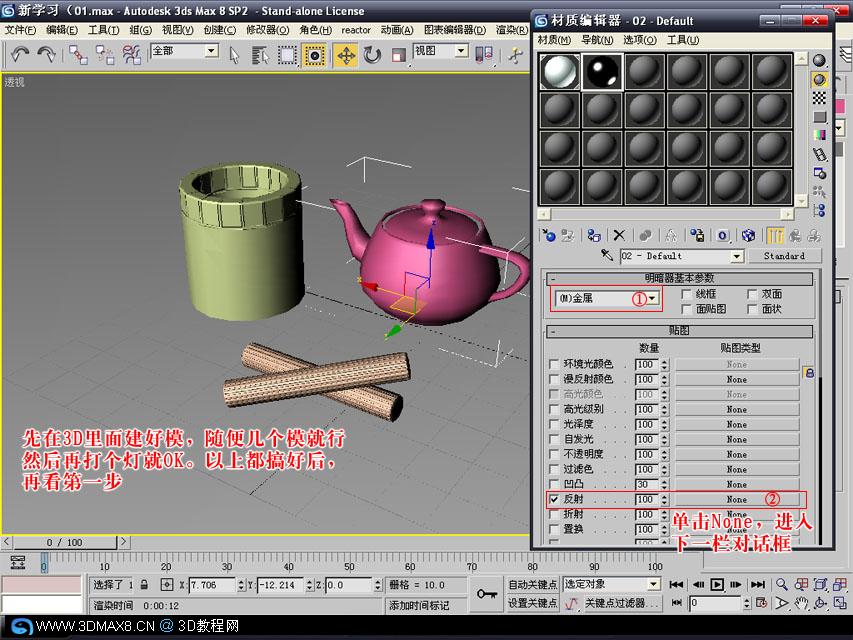This screenshot has width=853, height=640.
Task: Click the Undo arrow in main toolbar
Action: [20, 54]
